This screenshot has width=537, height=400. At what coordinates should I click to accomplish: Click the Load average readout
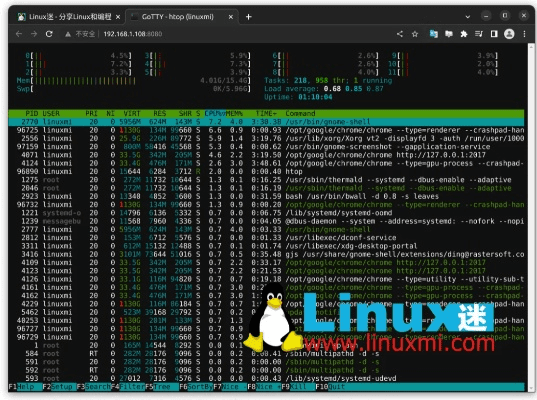(x=324, y=89)
